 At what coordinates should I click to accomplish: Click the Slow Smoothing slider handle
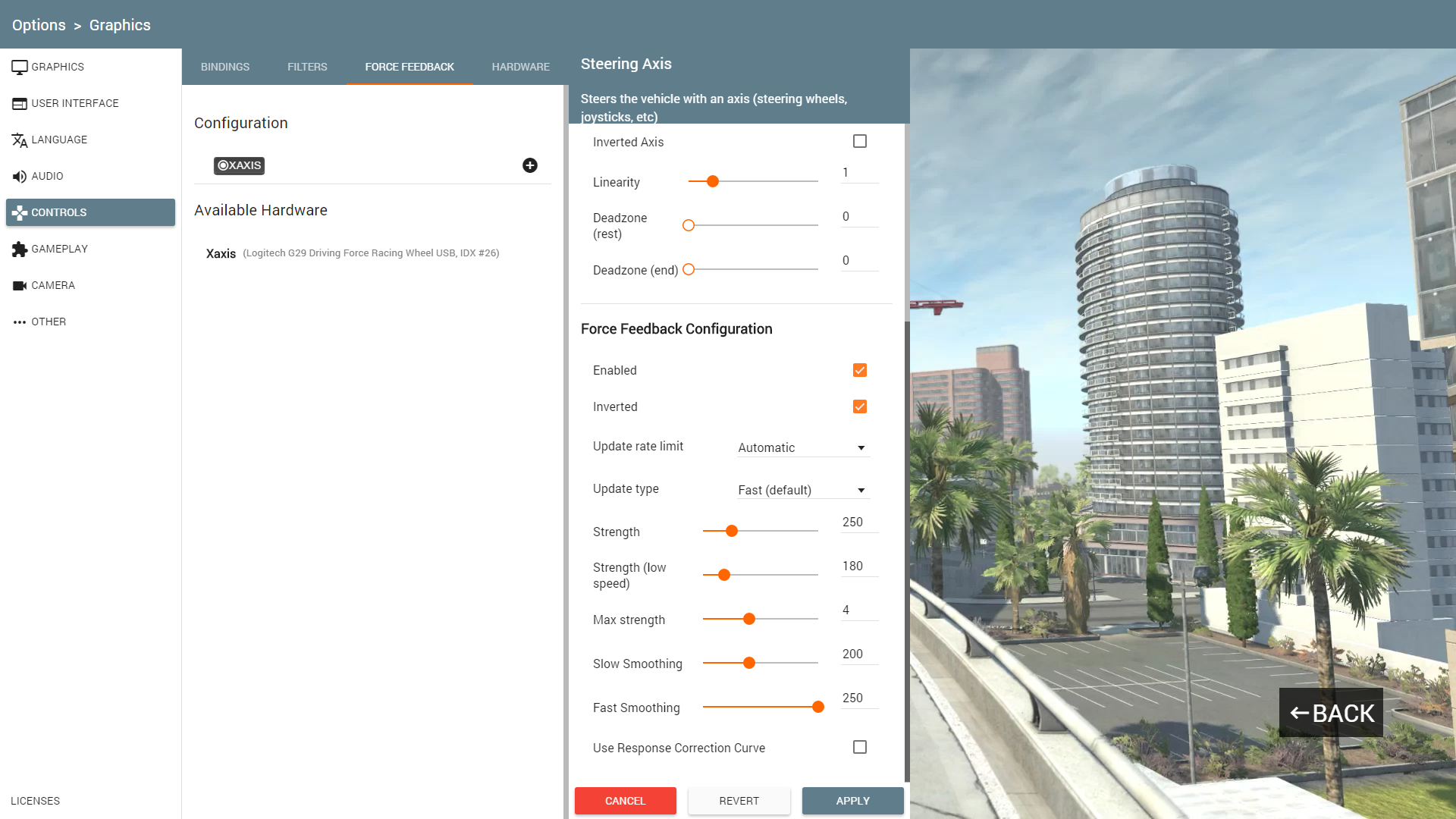[749, 663]
